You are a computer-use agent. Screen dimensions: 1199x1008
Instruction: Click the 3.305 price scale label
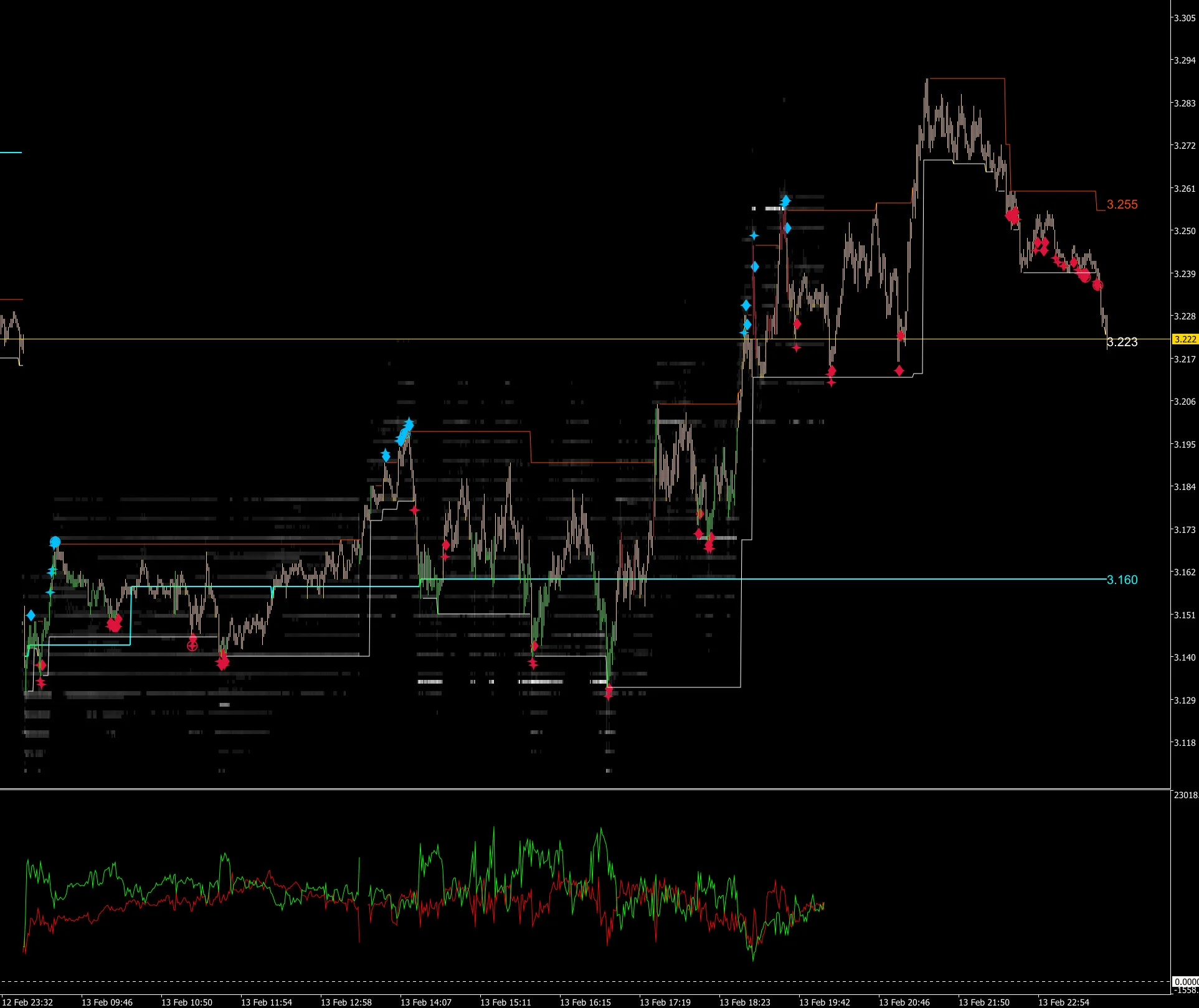point(1185,18)
